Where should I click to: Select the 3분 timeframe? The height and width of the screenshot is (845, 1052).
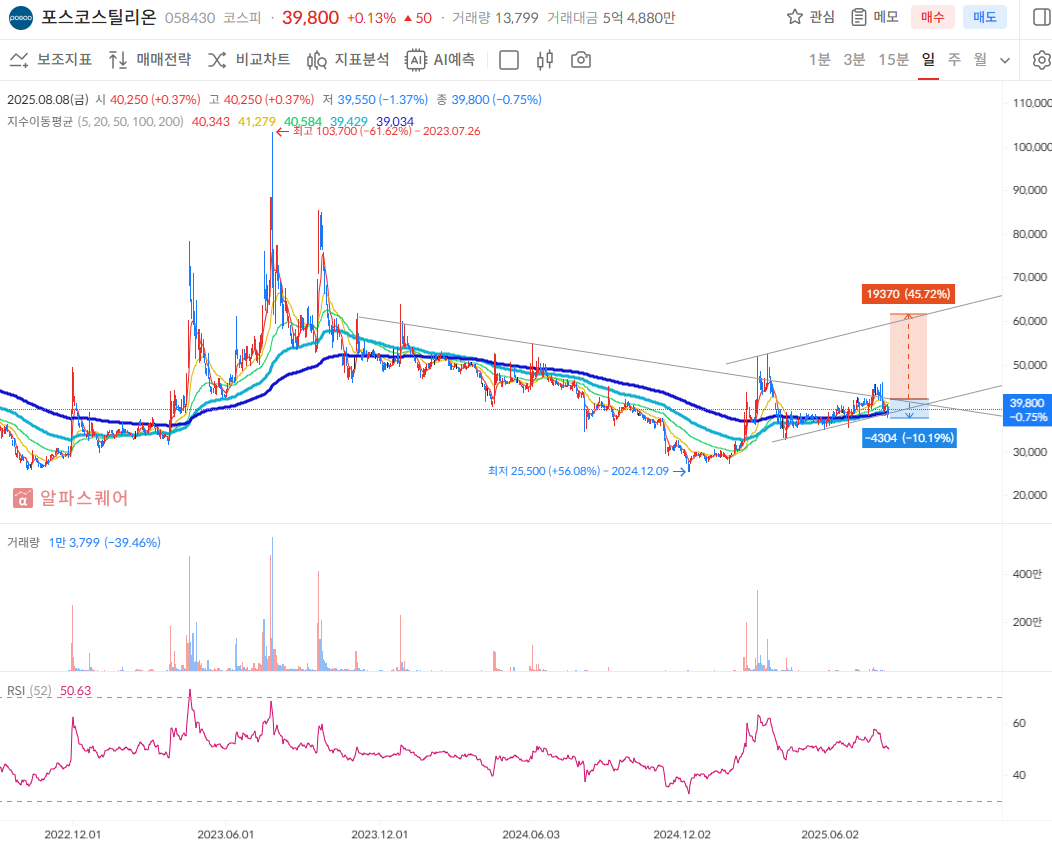coord(854,60)
